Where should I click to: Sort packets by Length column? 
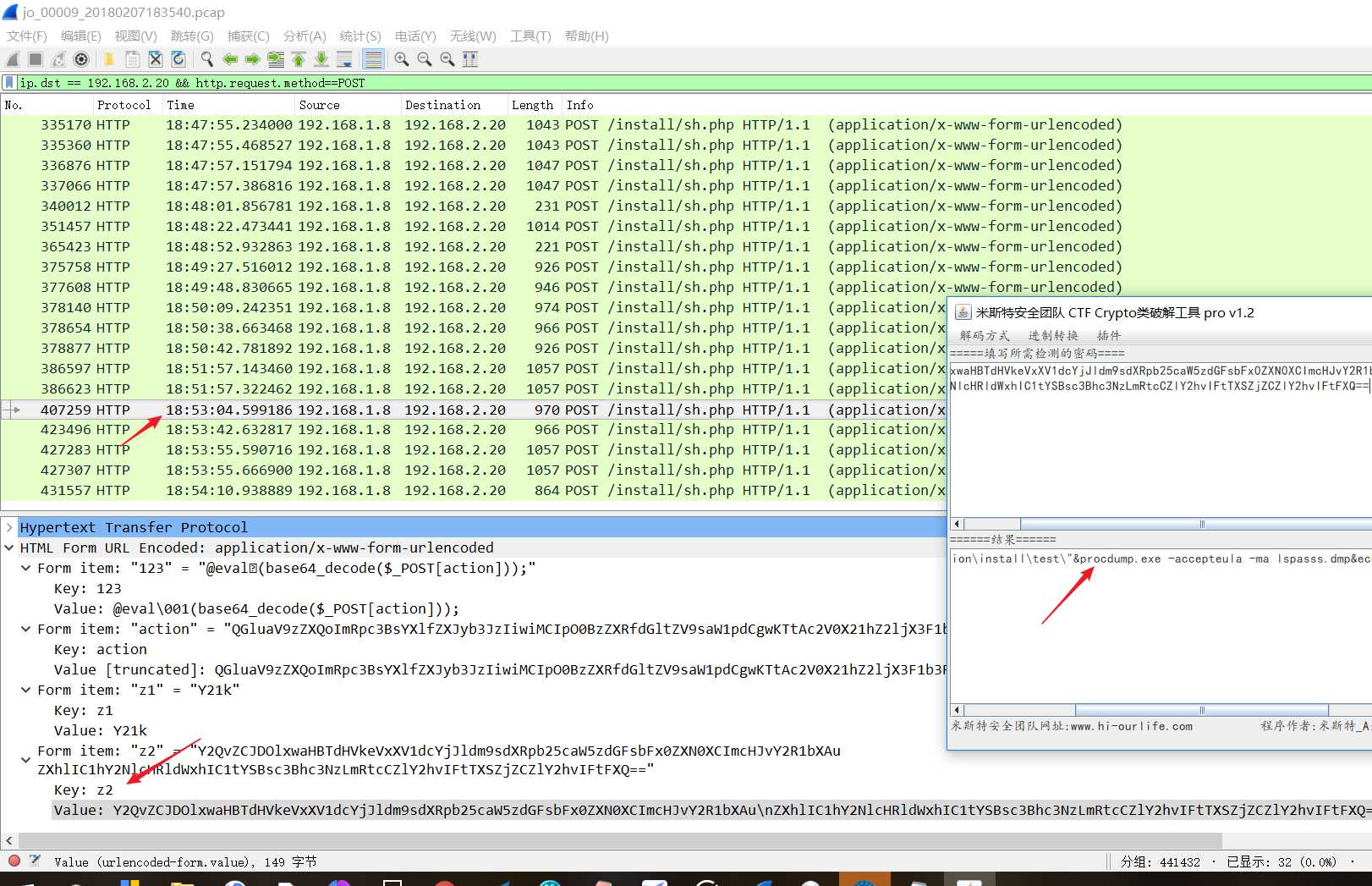[x=535, y=105]
